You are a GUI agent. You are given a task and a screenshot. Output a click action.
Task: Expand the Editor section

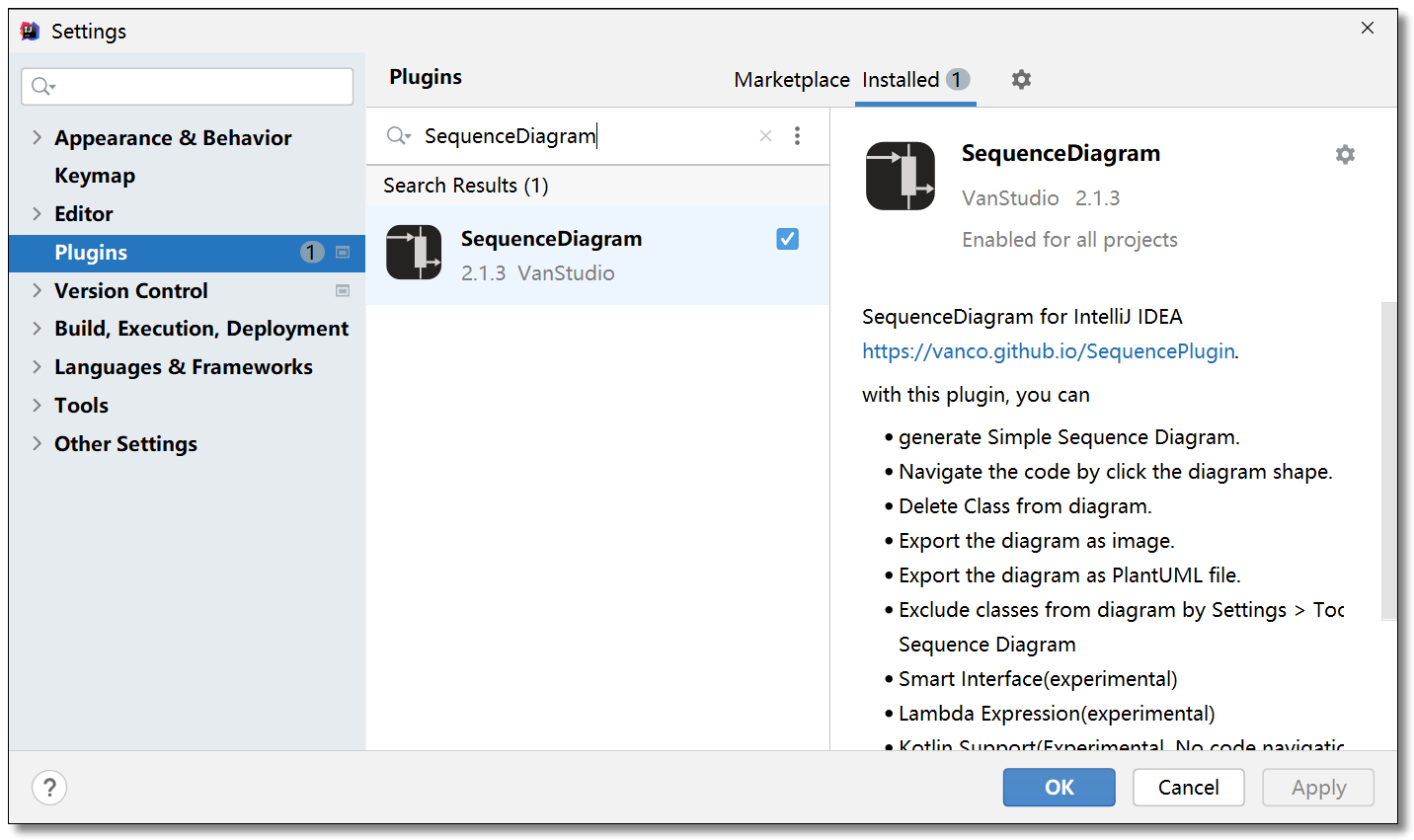(37, 213)
